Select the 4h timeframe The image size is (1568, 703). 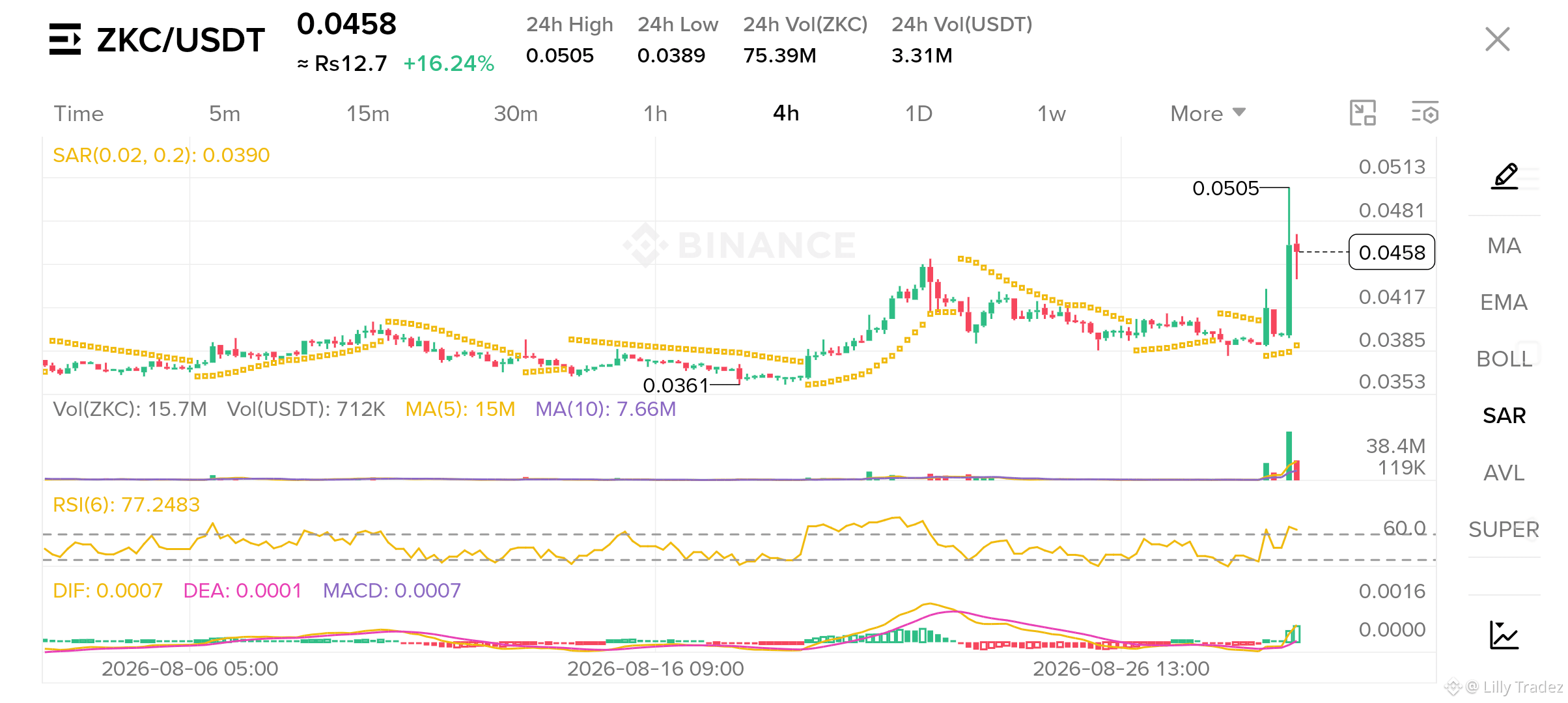[x=786, y=113]
